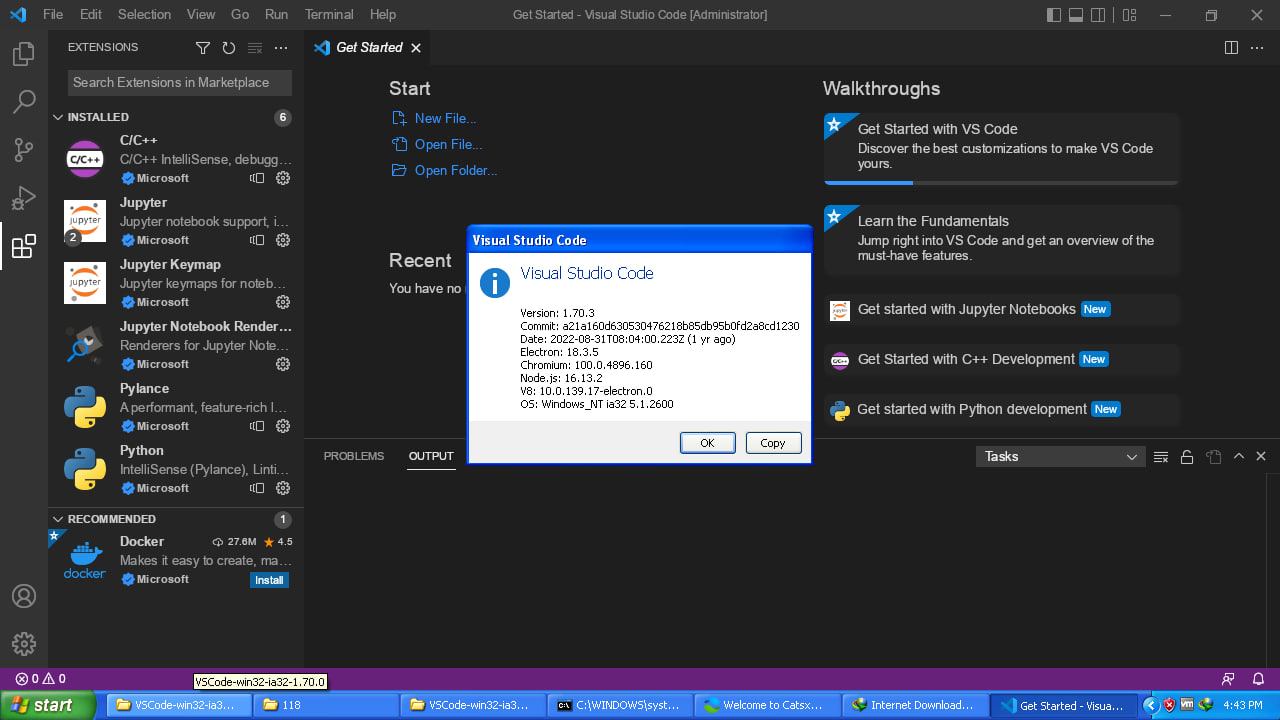1280x720 pixels.
Task: Maximize the panel size chevron
Action: (x=1239, y=456)
